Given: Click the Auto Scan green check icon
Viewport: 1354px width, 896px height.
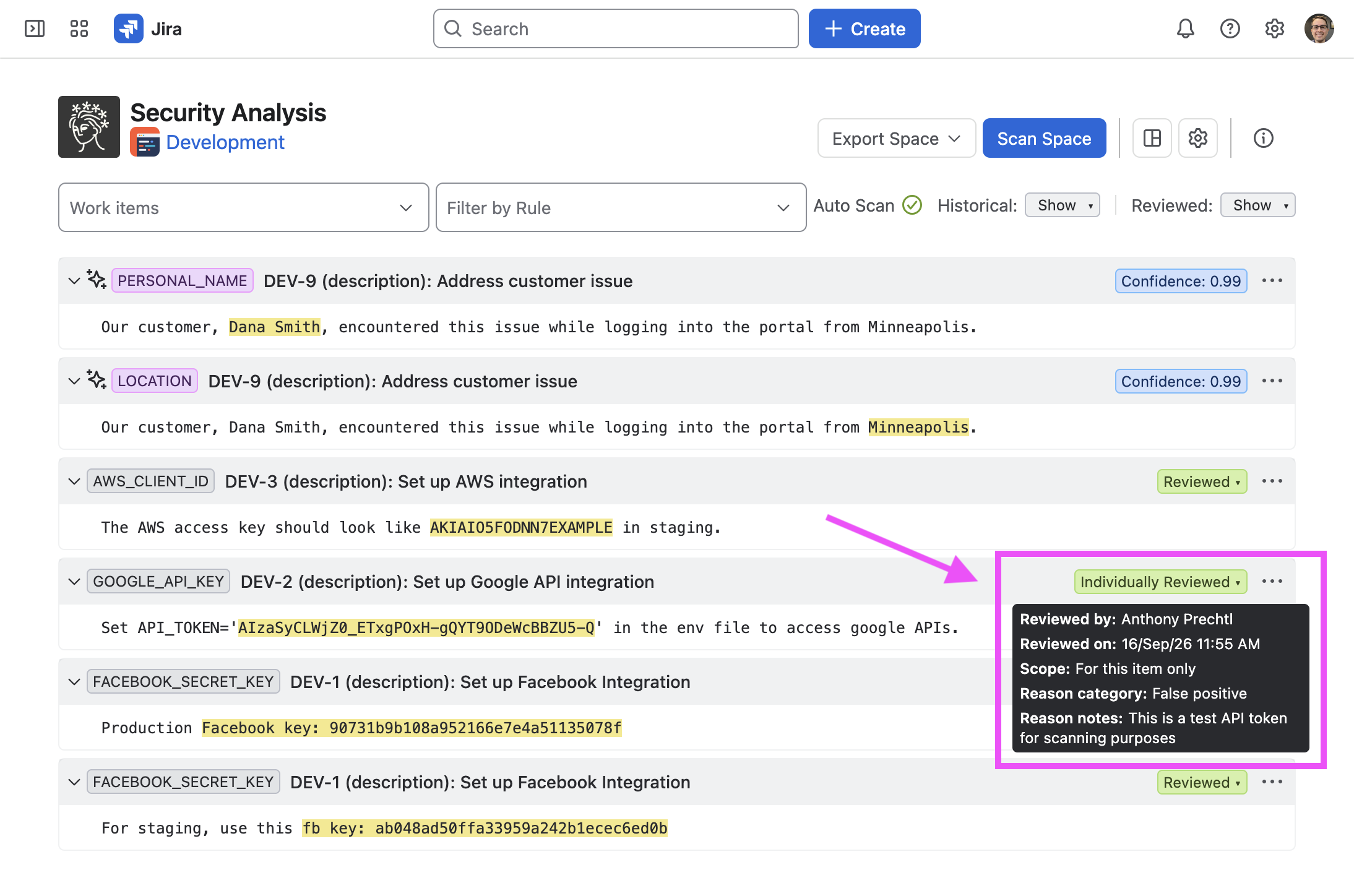Looking at the screenshot, I should pyautogui.click(x=912, y=205).
